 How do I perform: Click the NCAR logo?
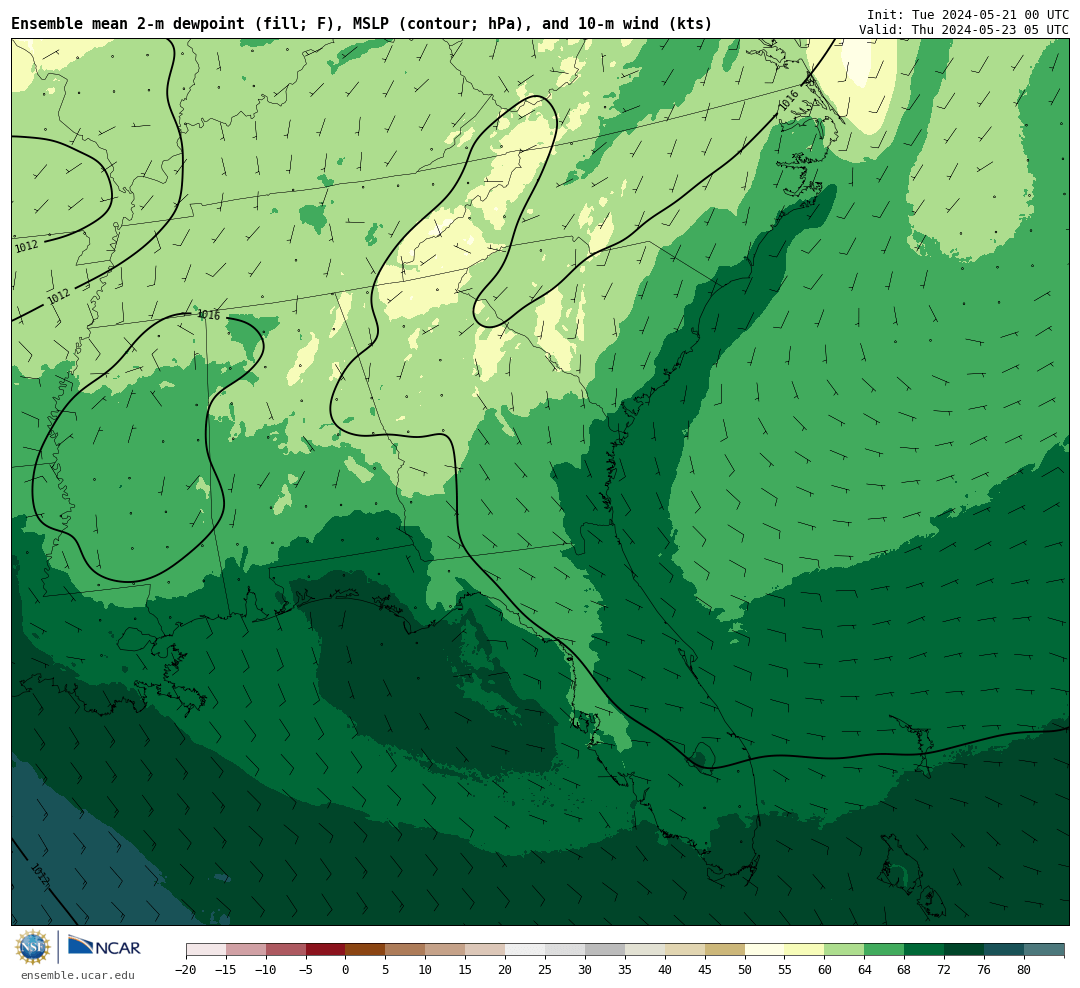coord(105,947)
